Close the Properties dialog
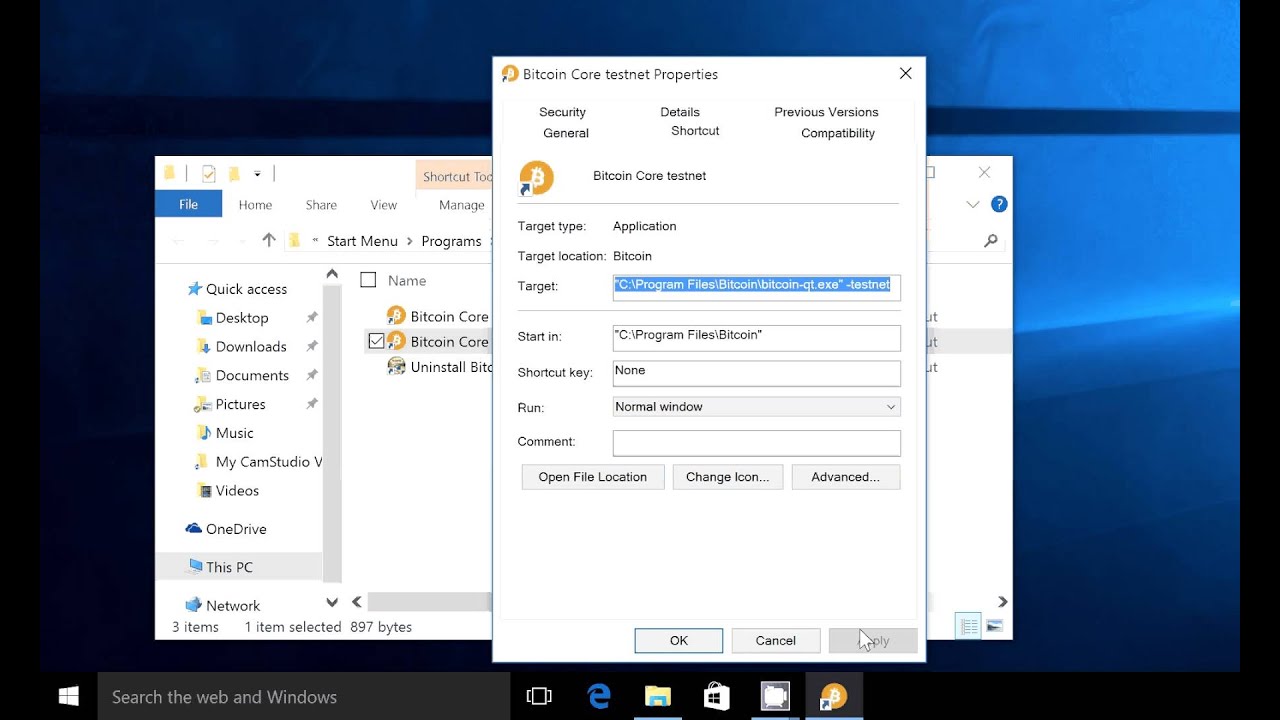 [906, 74]
